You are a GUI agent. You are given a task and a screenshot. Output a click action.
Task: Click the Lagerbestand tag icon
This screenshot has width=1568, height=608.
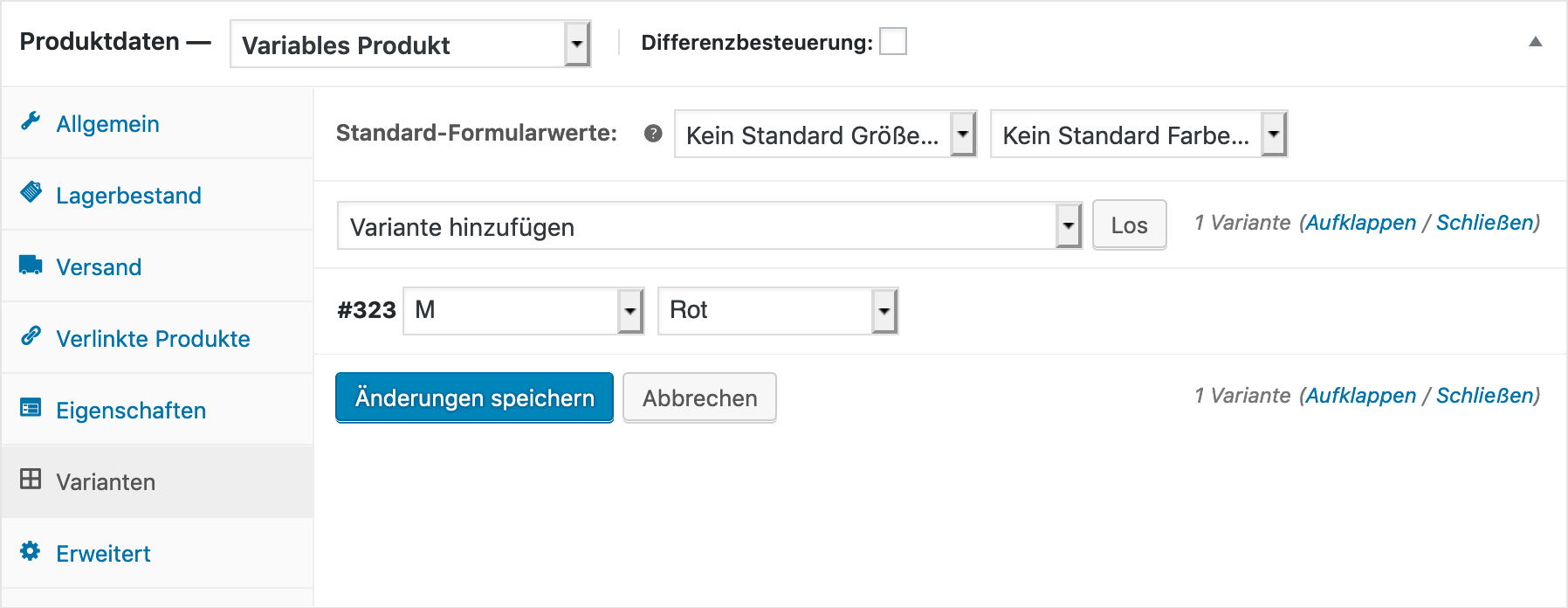click(x=31, y=192)
